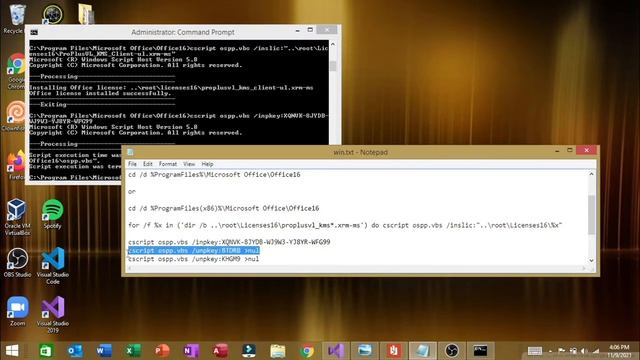This screenshot has height=360, width=640.
Task: Select the Google Chrome desktop shortcut
Action: (16, 71)
